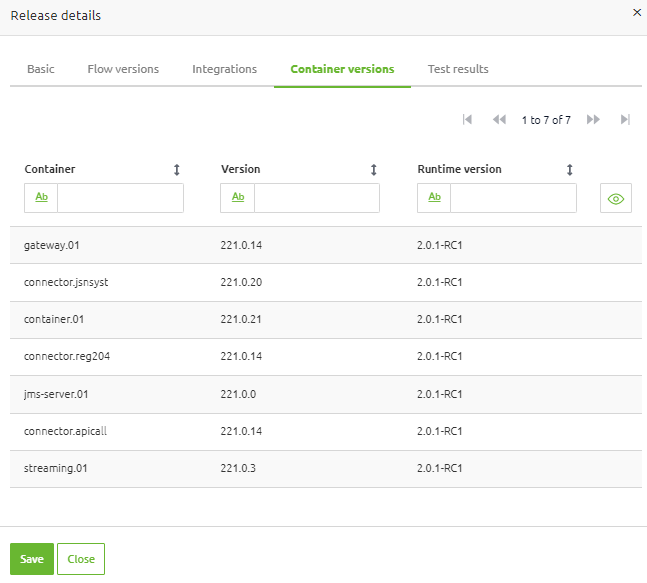Select the Container versions tab

click(342, 69)
